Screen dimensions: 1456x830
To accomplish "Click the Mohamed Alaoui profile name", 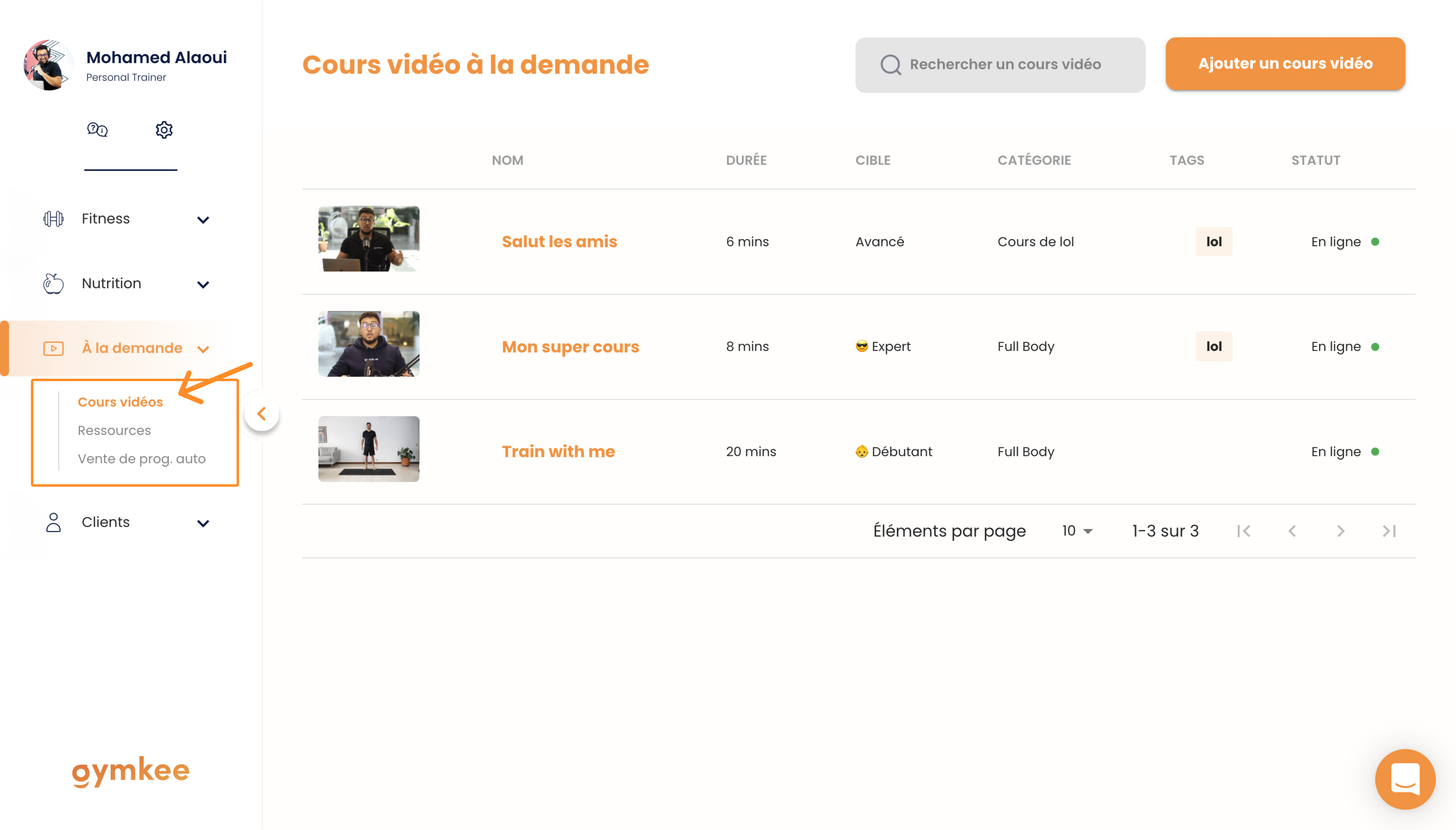I will point(157,57).
